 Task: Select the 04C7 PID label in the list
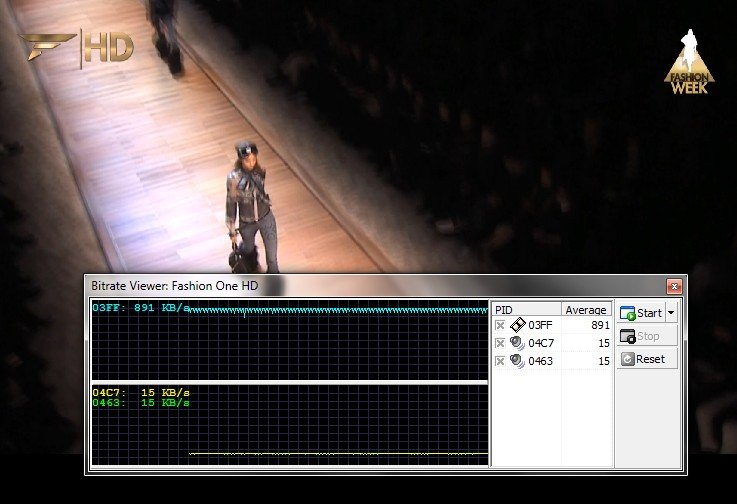pos(541,343)
